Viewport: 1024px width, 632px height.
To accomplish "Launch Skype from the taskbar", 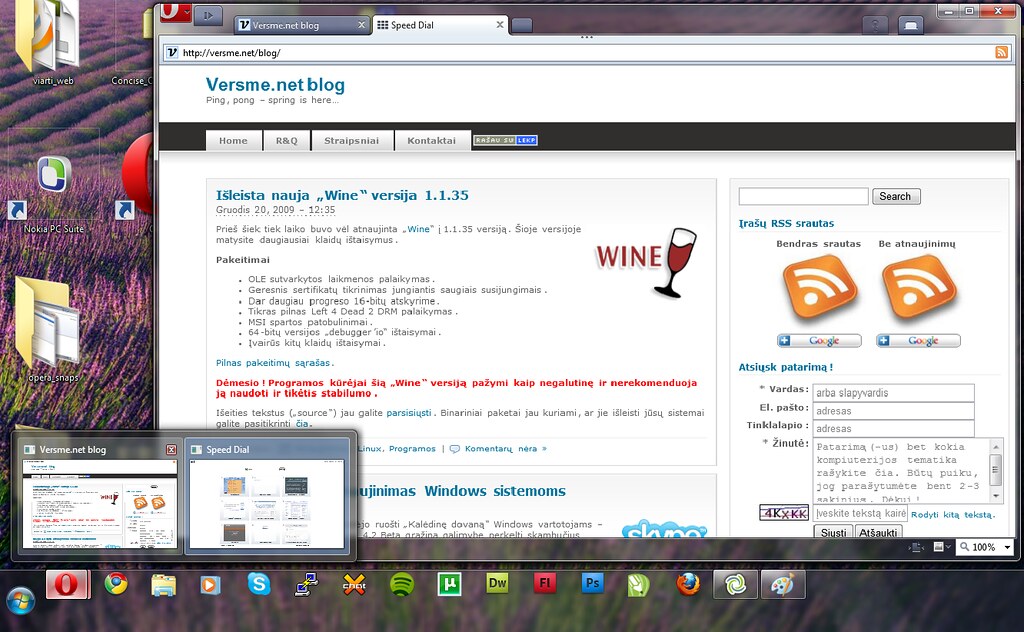I will [x=259, y=584].
